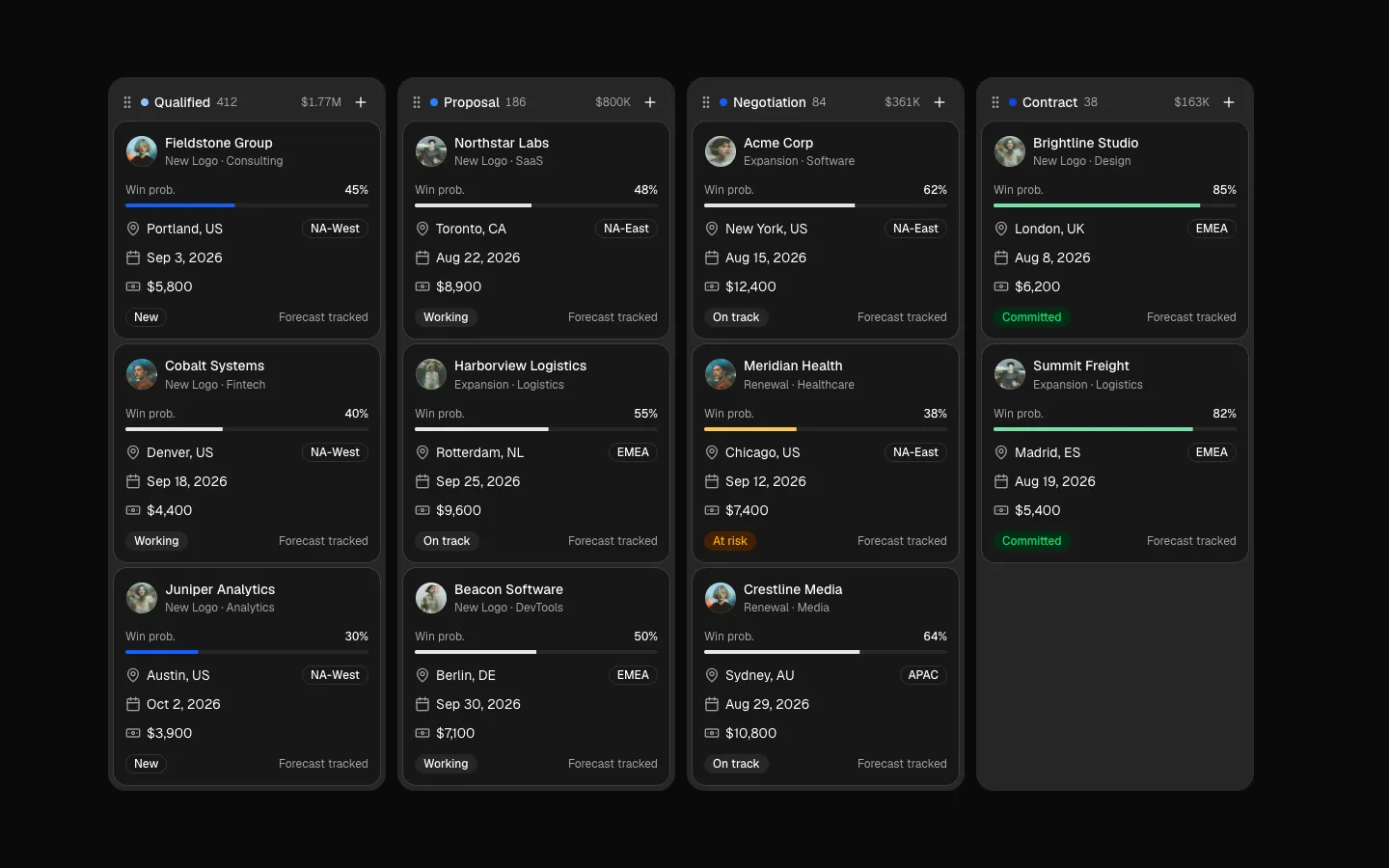Click Cobalt Systems avatar
This screenshot has height=868, width=1389.
142,374
